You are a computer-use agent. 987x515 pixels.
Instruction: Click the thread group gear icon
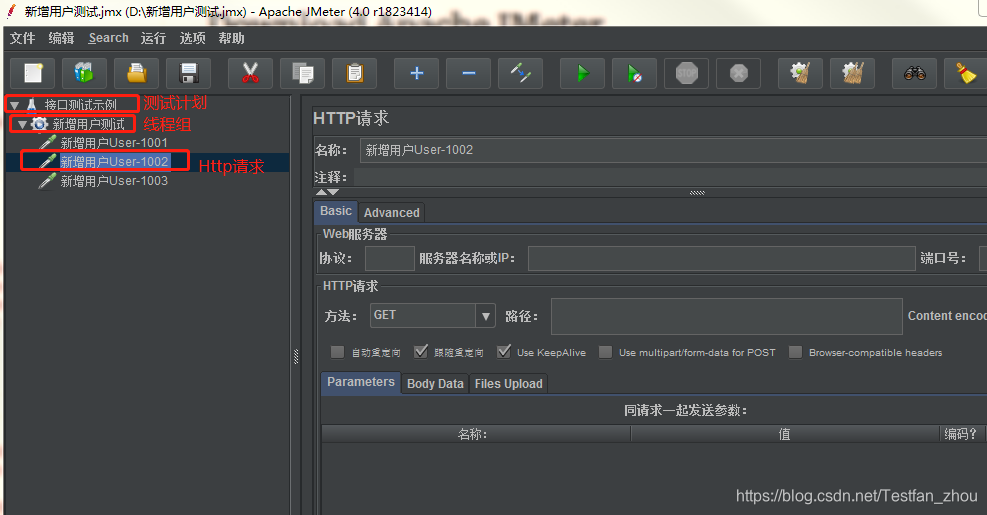point(40,124)
